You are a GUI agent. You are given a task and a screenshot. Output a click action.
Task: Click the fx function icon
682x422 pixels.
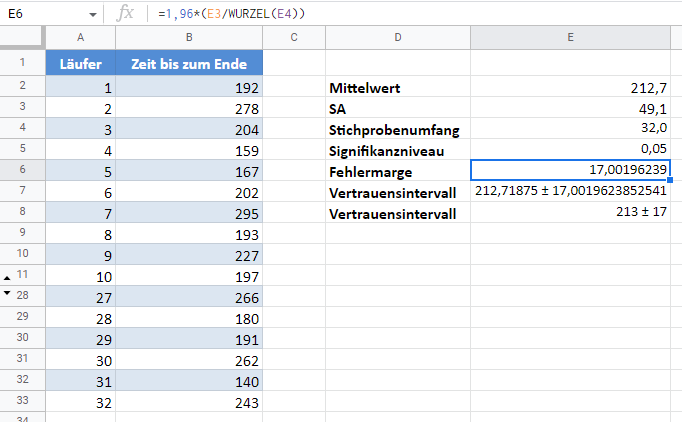point(125,13)
